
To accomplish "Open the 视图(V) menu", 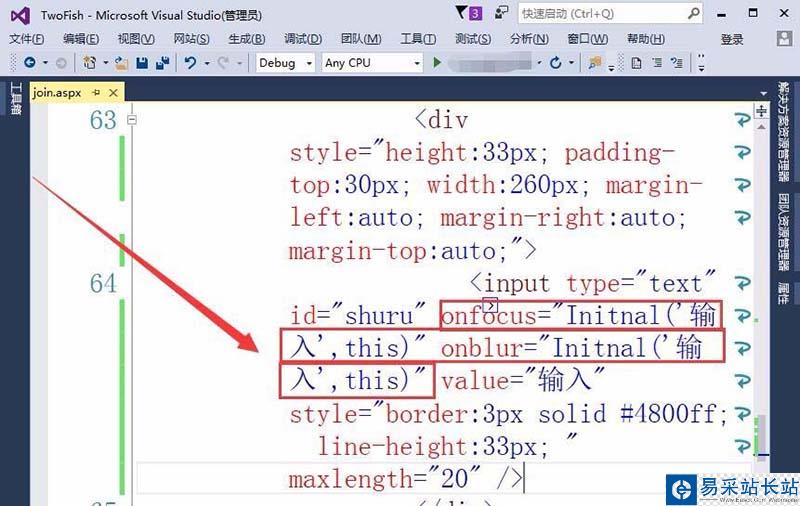I will tap(136, 39).
